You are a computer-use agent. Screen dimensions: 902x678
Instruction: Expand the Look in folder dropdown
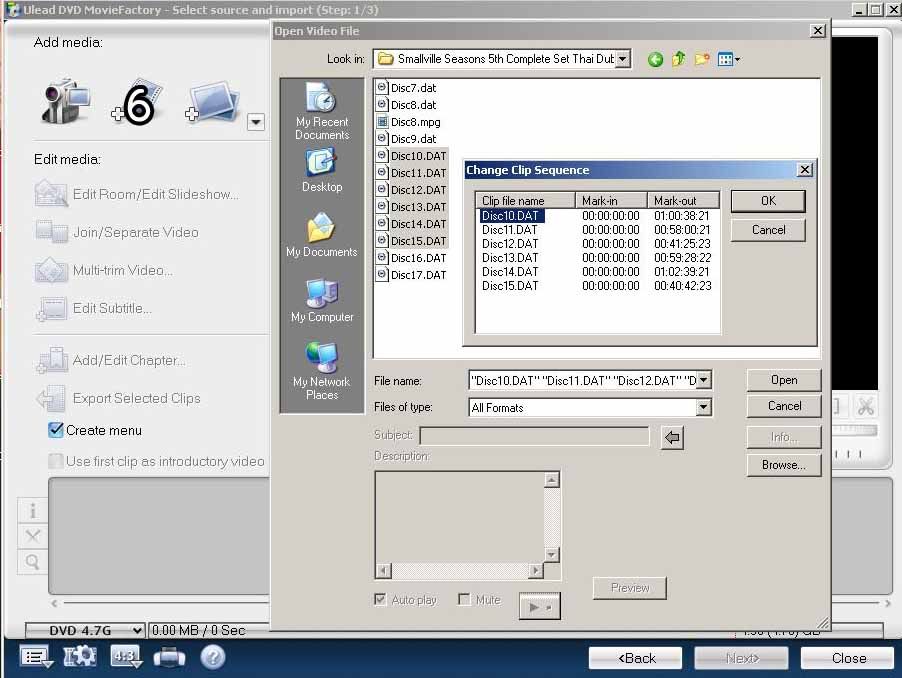pos(623,60)
